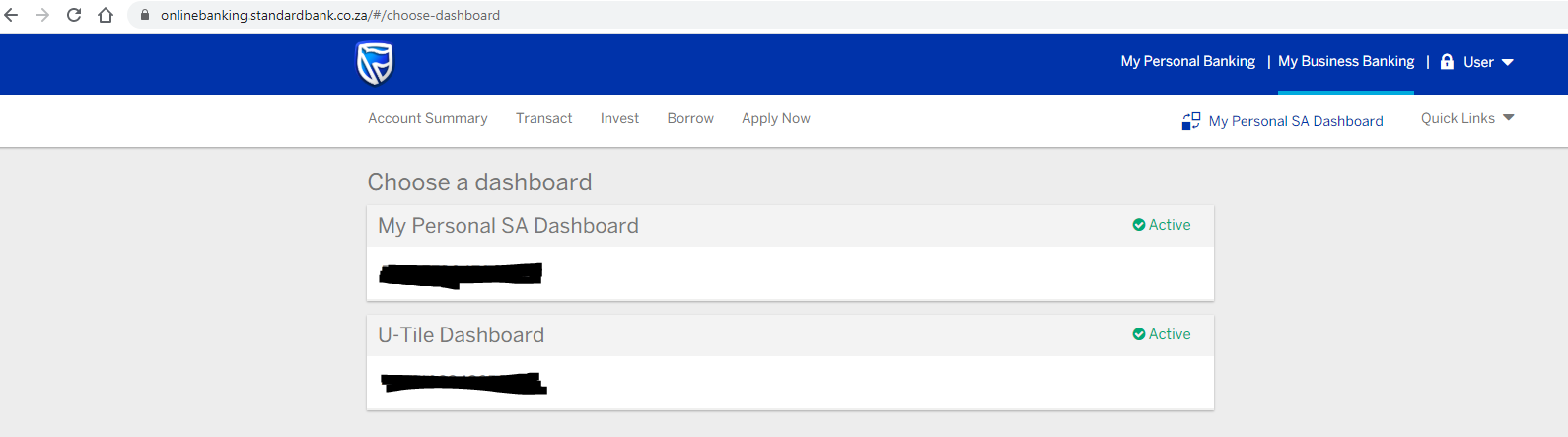The width and height of the screenshot is (1568, 437).
Task: Click the browser forward arrow
Action: (42, 15)
